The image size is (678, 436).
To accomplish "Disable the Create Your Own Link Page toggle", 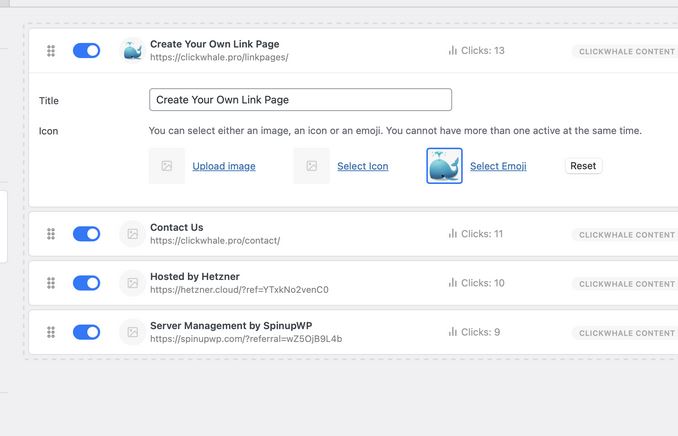I will point(86,51).
